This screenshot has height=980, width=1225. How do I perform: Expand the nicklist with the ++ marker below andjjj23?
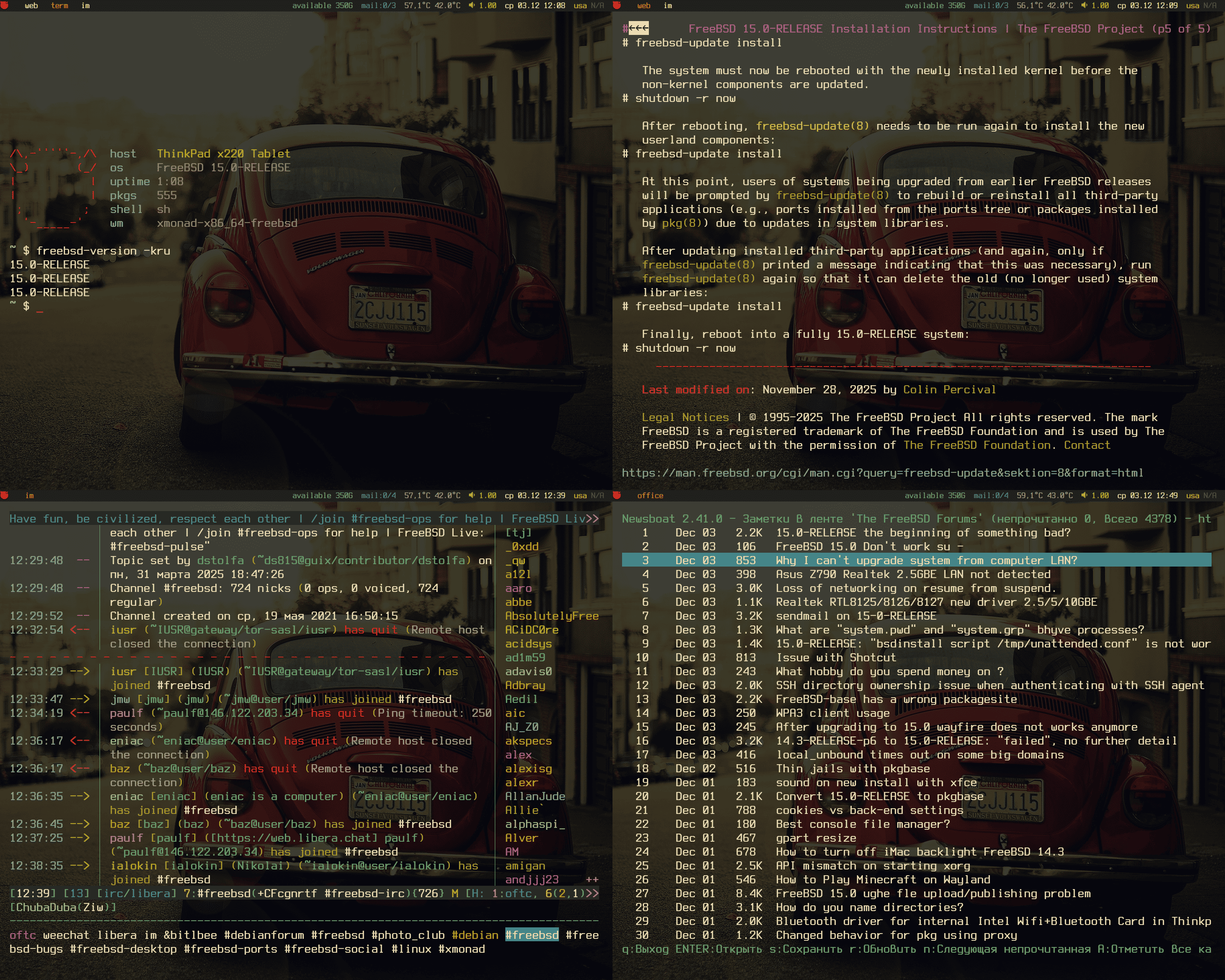coord(592,880)
